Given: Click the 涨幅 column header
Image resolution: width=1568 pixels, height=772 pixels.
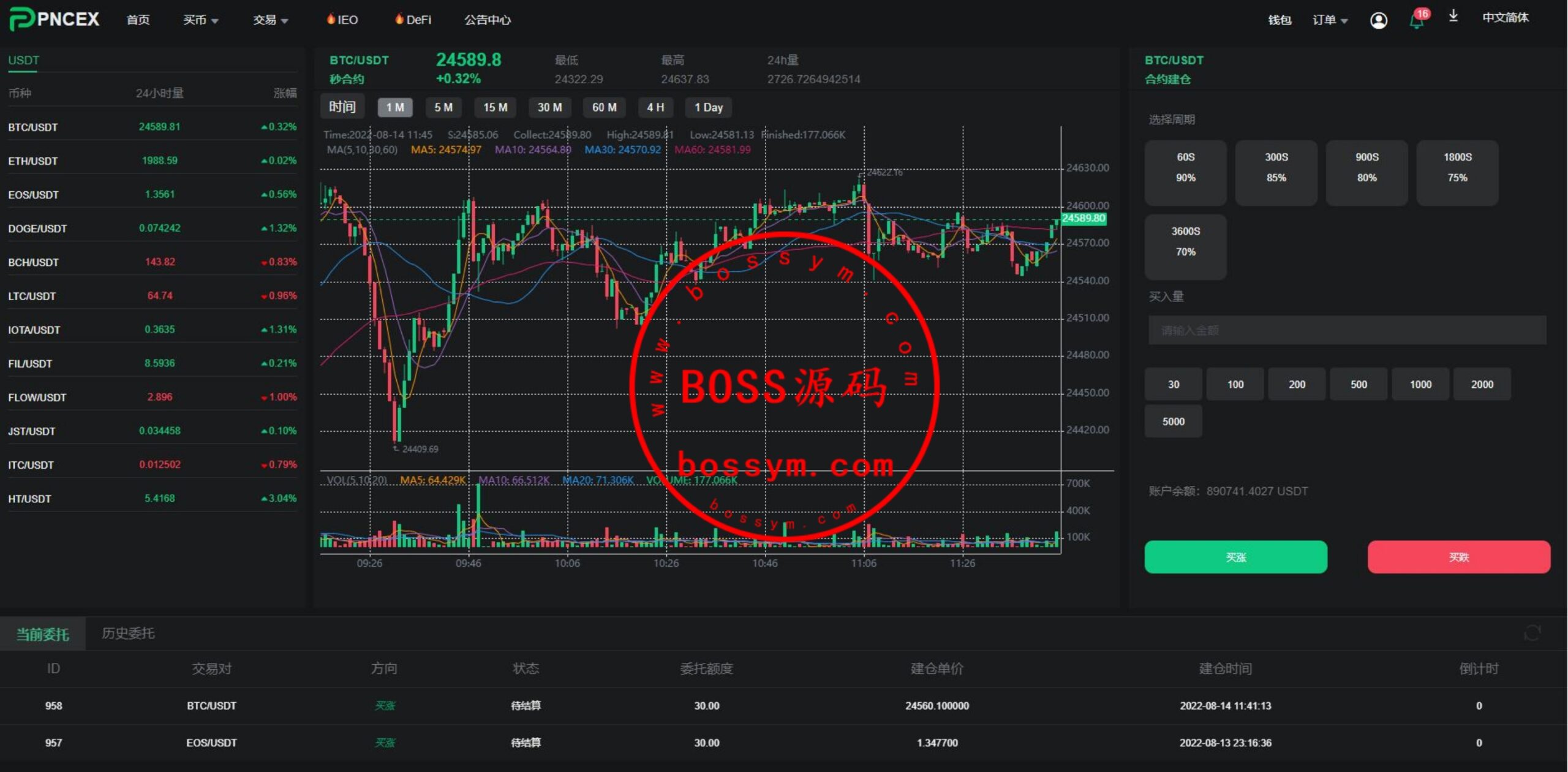Looking at the screenshot, I should [285, 93].
